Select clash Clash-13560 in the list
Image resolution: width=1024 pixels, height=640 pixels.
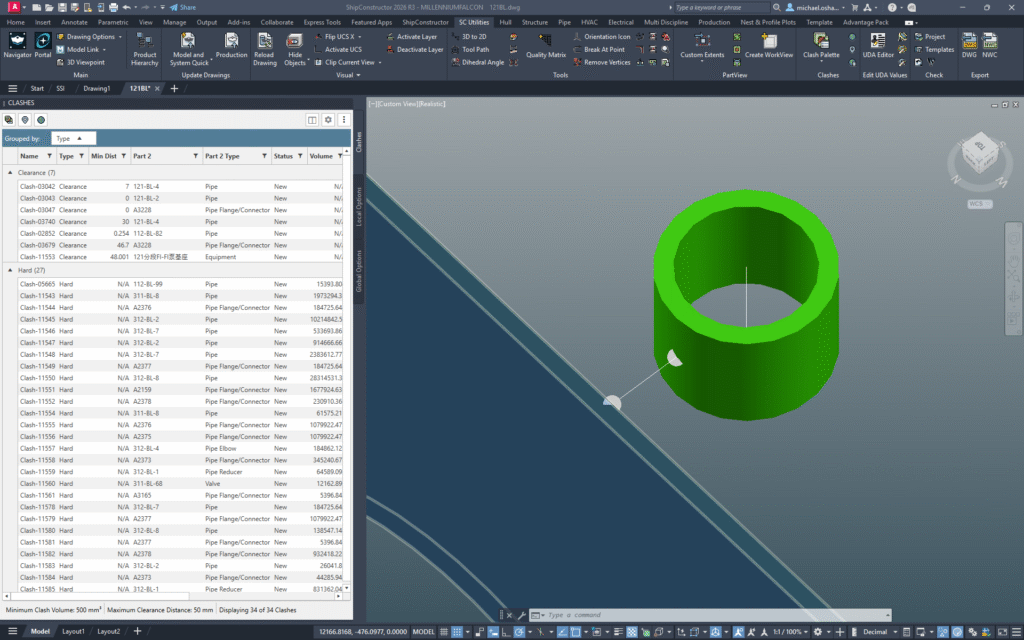(x=35, y=484)
